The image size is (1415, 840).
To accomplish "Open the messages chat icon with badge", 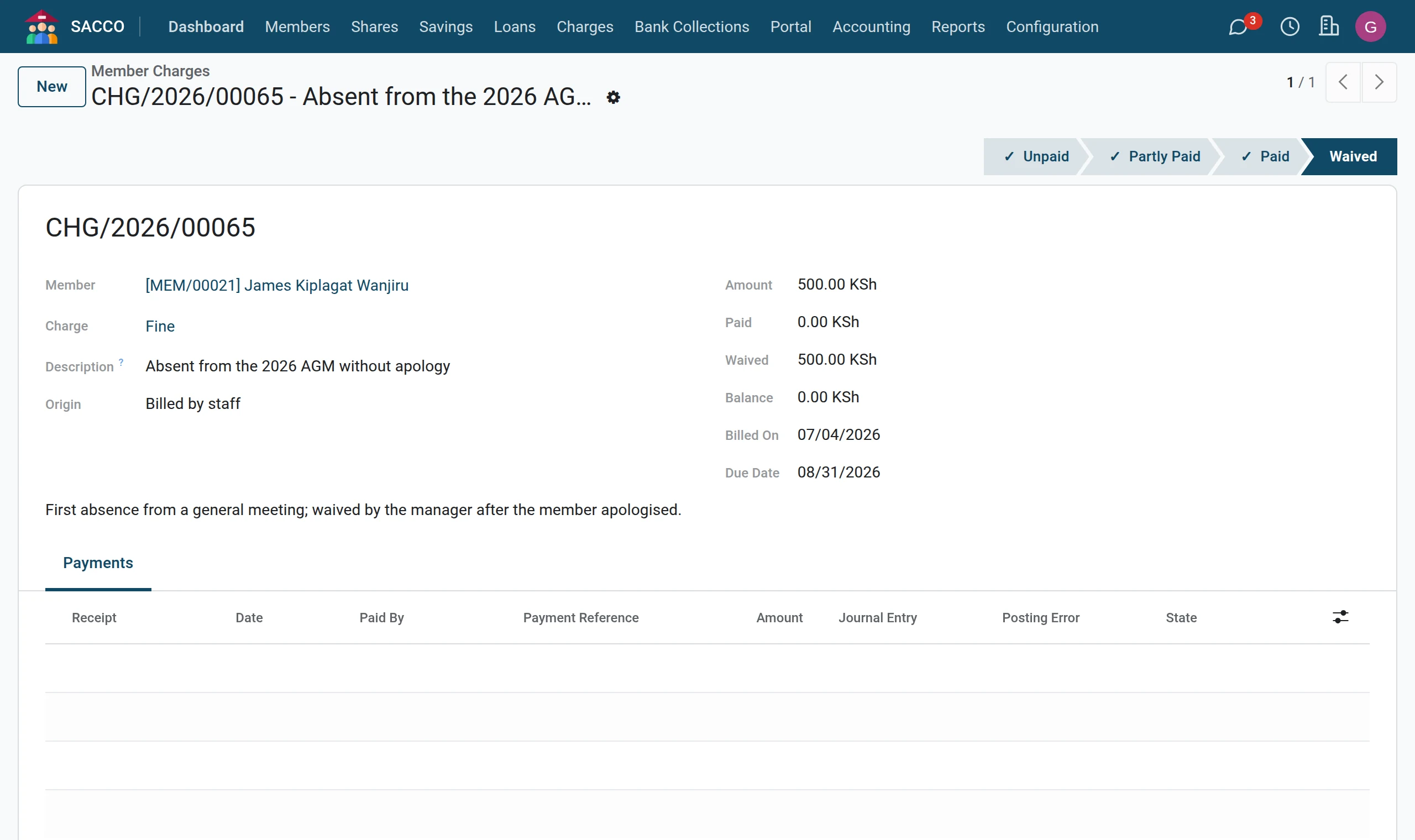I will coord(1239,27).
